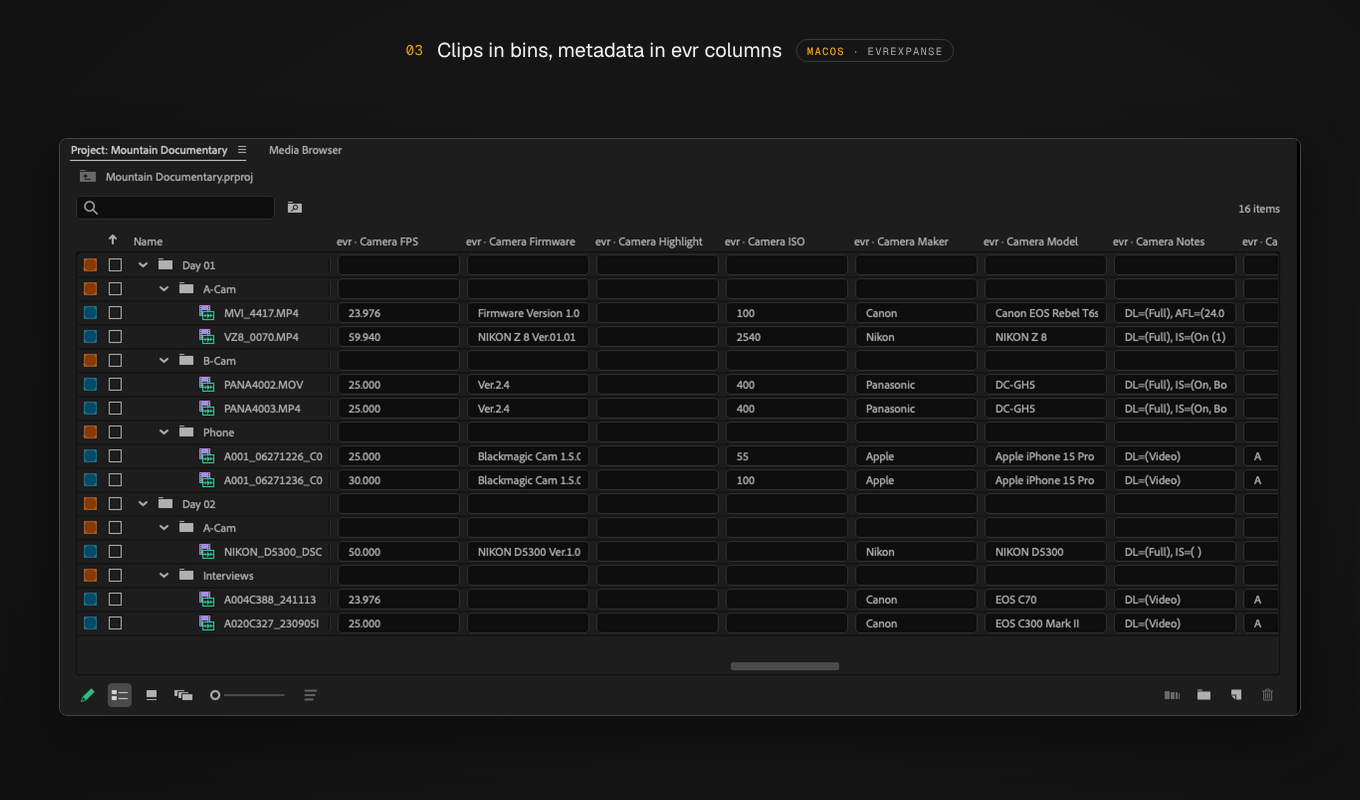Click the trash Clear icon

[1268, 695]
